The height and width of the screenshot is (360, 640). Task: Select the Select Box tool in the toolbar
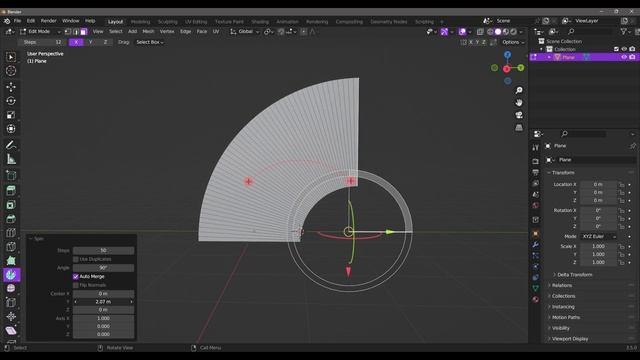[x=11, y=57]
